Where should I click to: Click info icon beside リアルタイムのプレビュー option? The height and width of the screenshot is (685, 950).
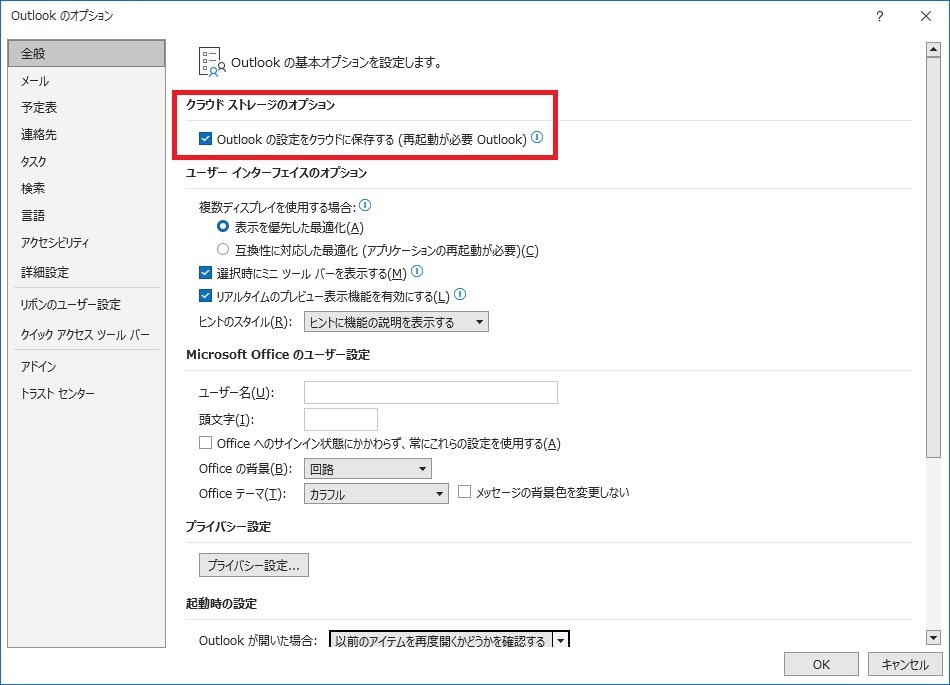(x=460, y=294)
